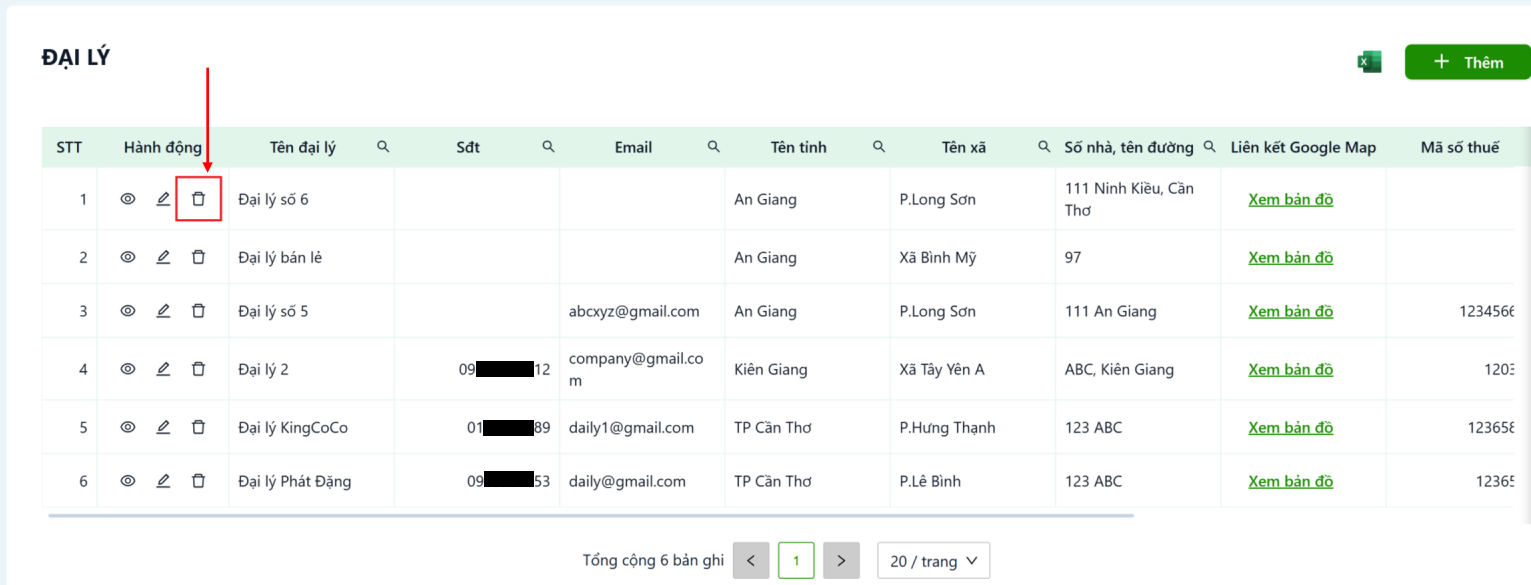Open Xem bản đồ for Đại lý số 6
Screen dimensions: 1531x585
[x=1290, y=199]
